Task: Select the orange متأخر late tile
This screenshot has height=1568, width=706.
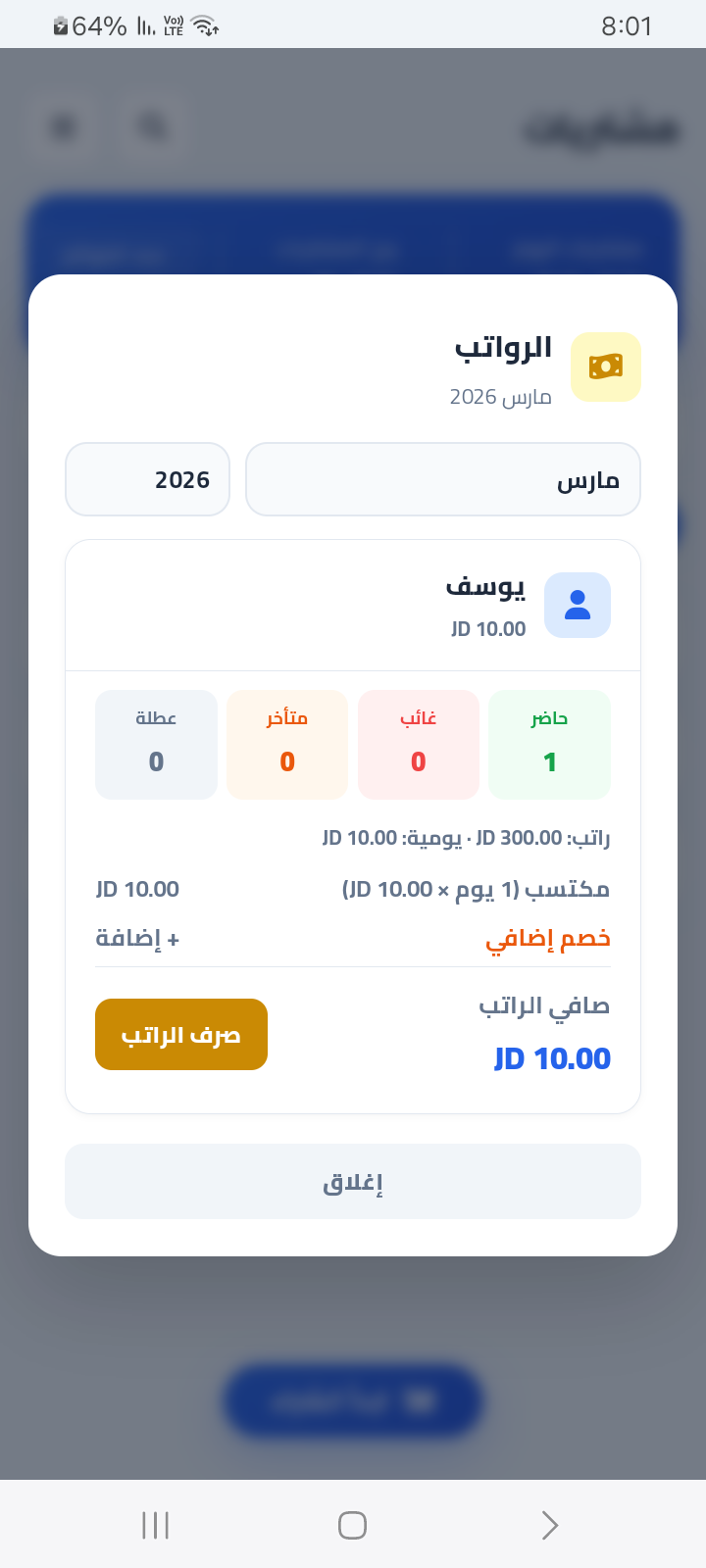Action: click(287, 745)
